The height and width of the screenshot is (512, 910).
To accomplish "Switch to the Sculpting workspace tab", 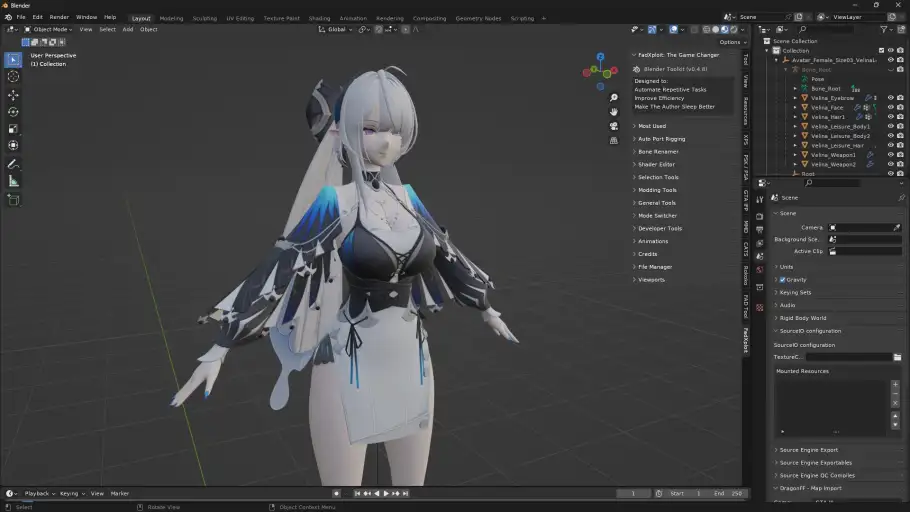I will click(204, 19).
